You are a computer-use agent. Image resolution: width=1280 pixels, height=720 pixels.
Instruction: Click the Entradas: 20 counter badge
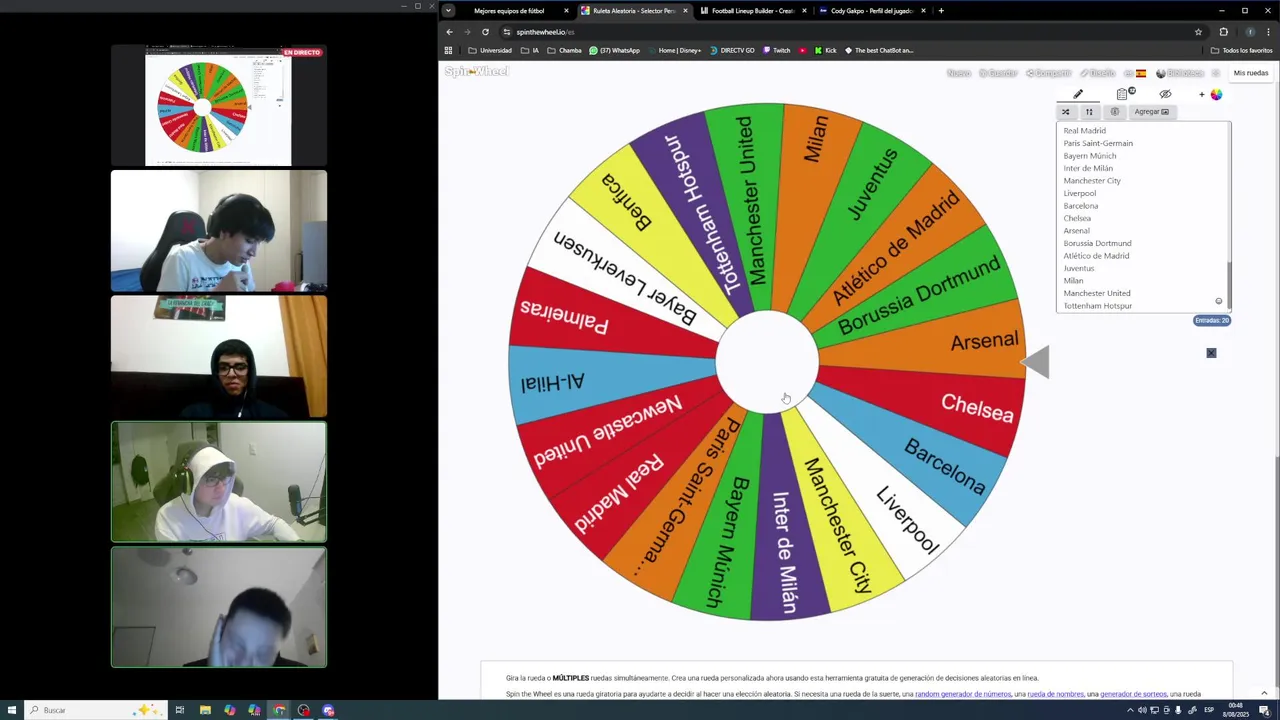[x=1211, y=321]
